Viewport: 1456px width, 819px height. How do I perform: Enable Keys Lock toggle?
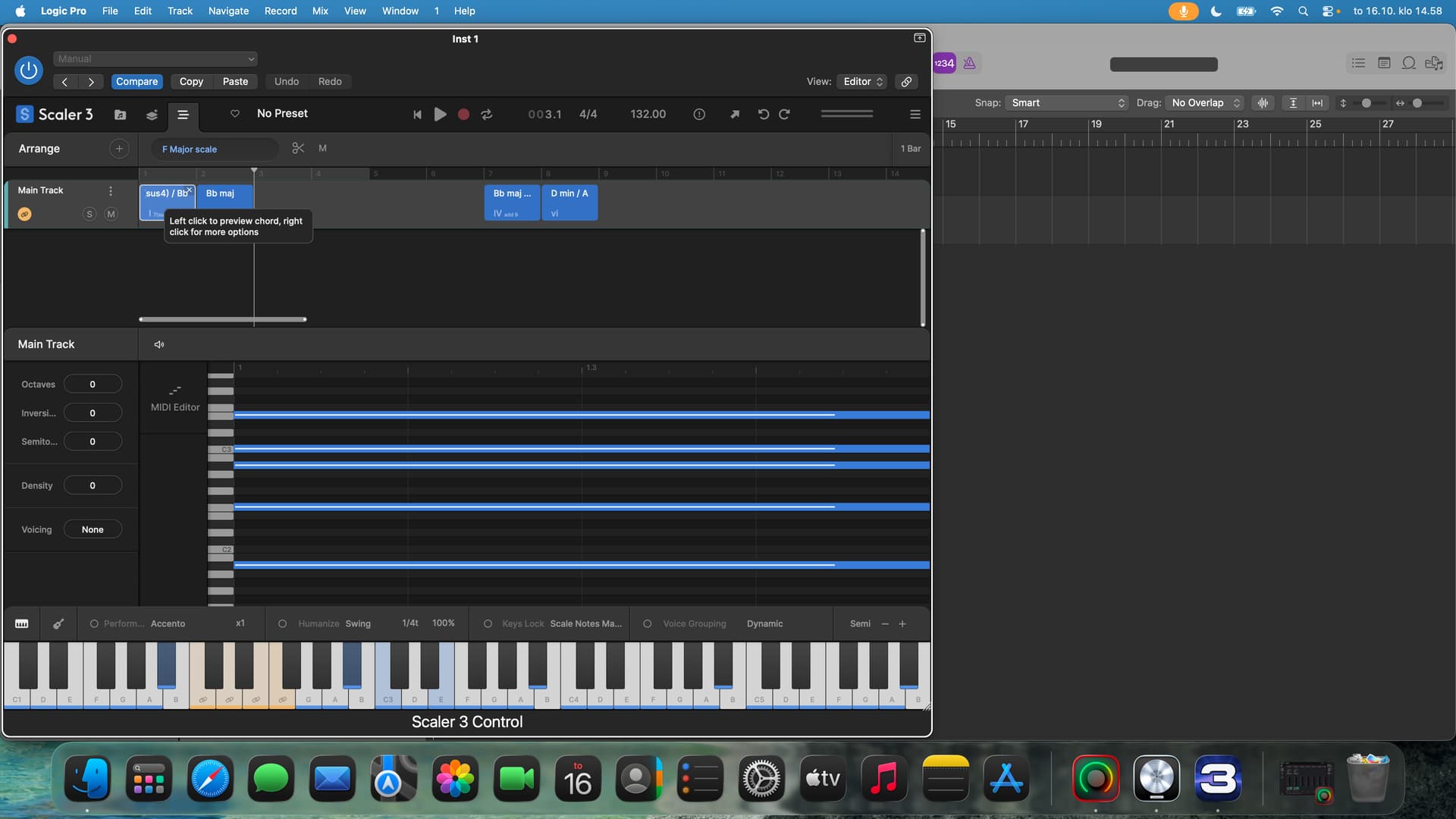tap(488, 623)
